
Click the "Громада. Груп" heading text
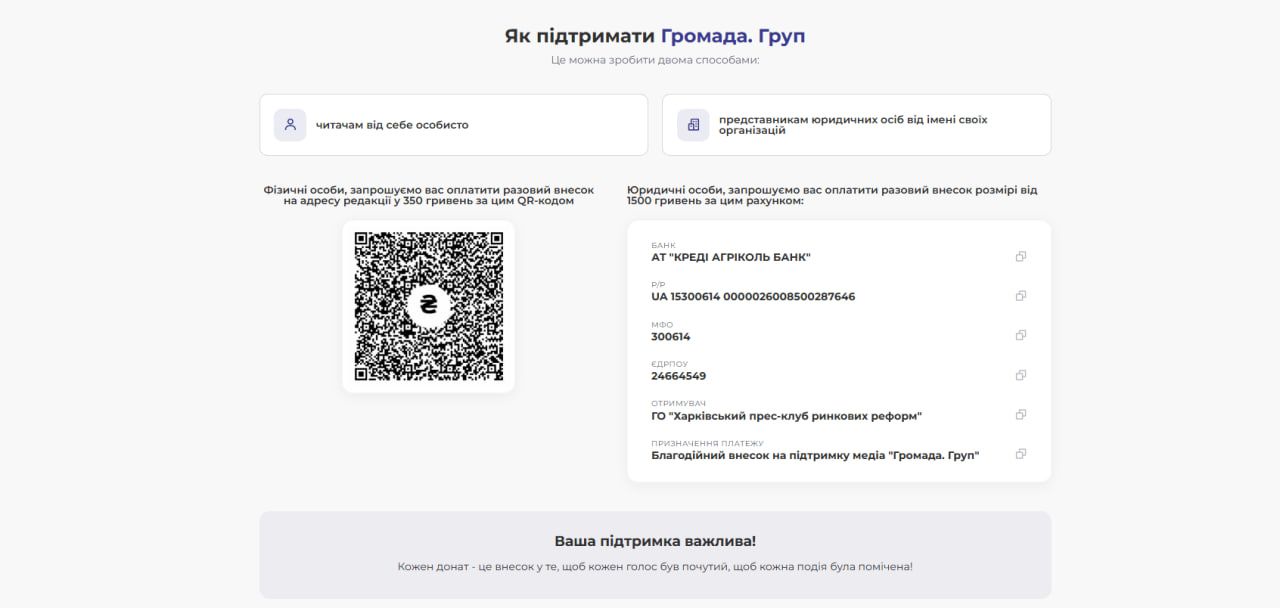tap(733, 36)
